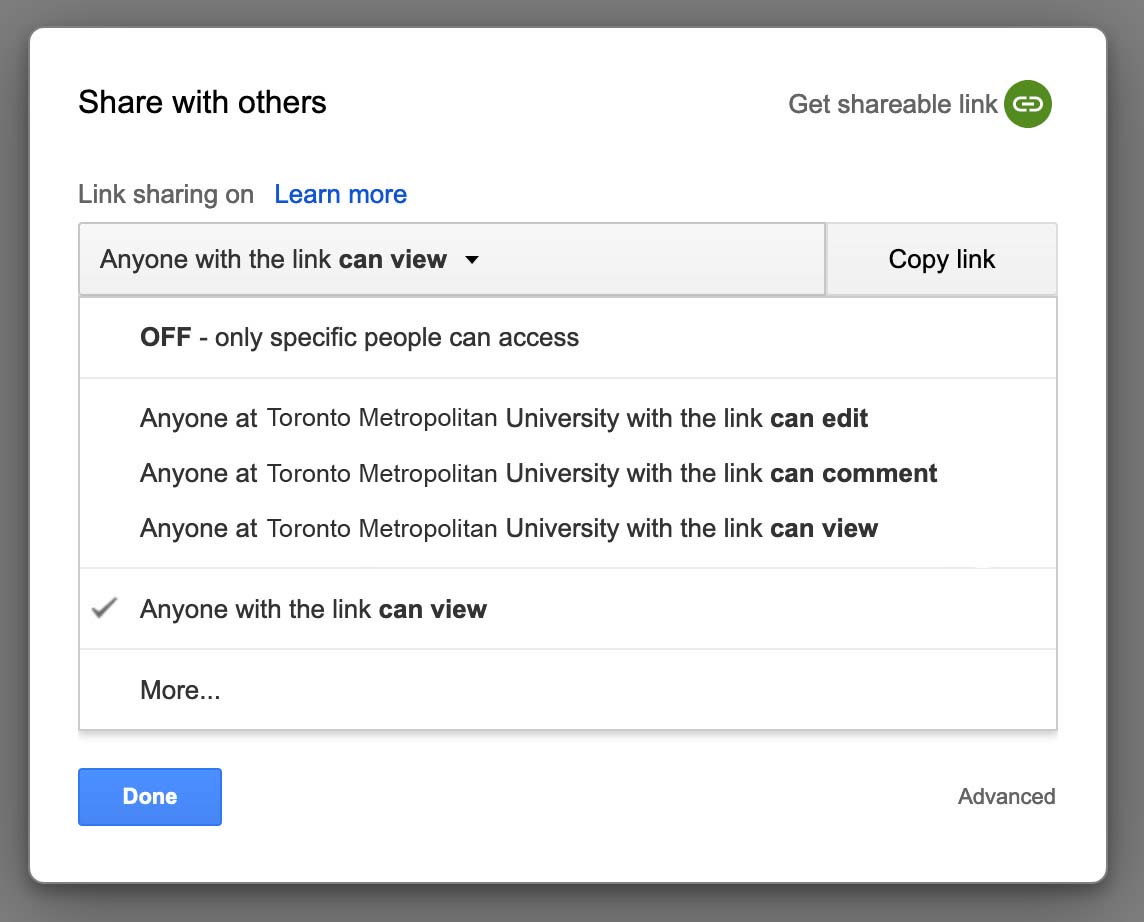Click the green shareable link icon

[1028, 104]
